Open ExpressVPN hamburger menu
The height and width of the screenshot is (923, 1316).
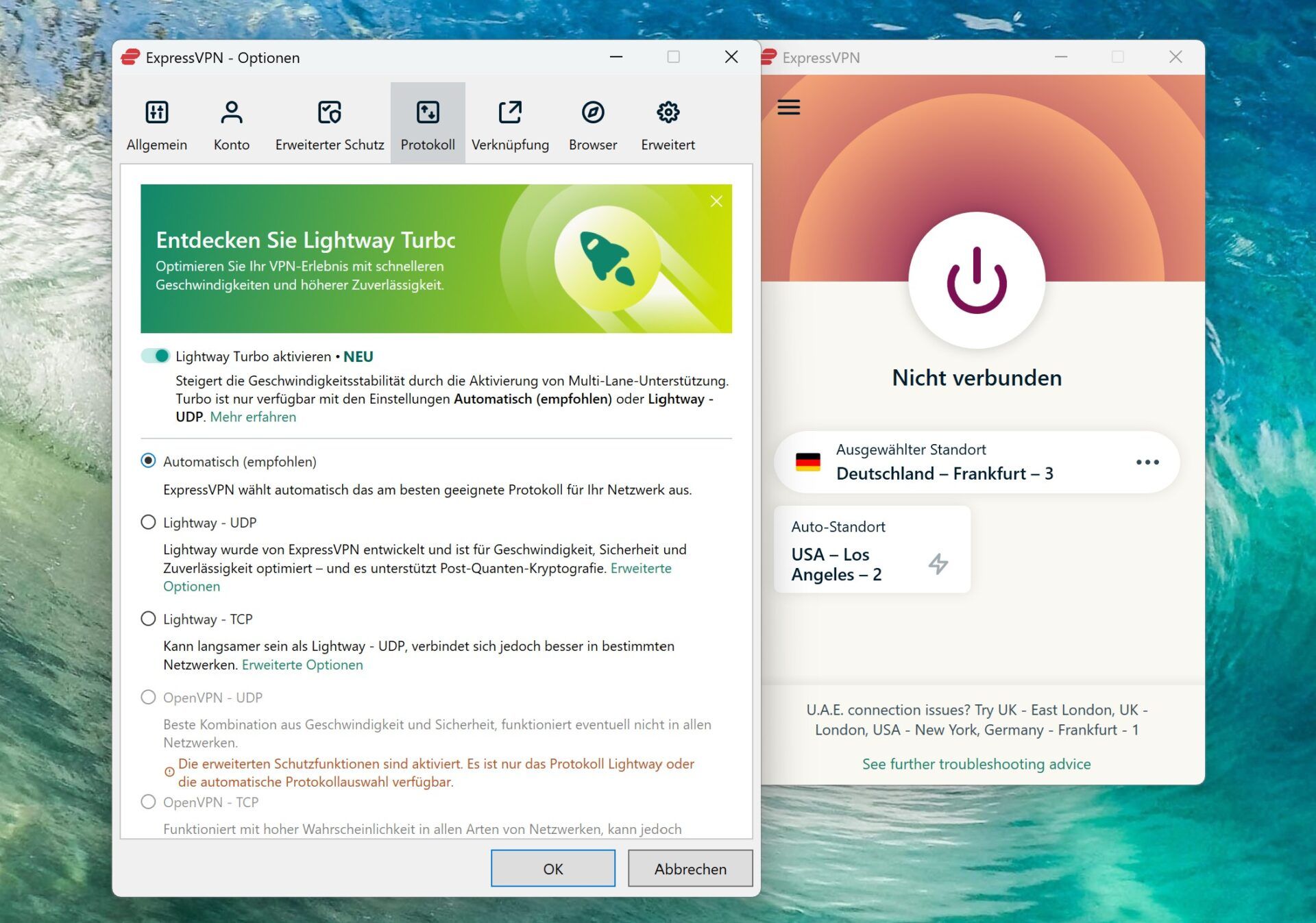789,108
